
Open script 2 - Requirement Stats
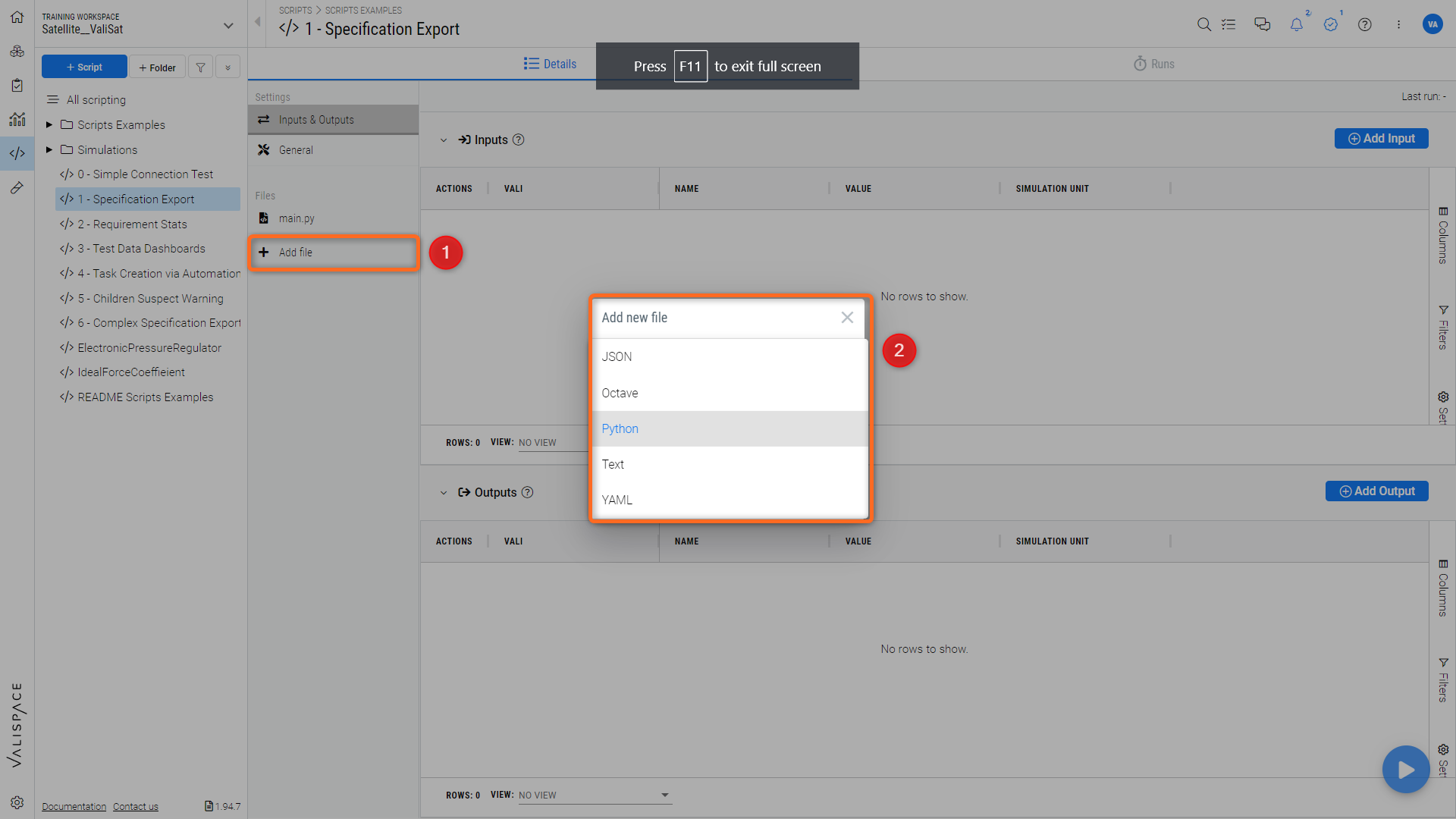pos(133,224)
